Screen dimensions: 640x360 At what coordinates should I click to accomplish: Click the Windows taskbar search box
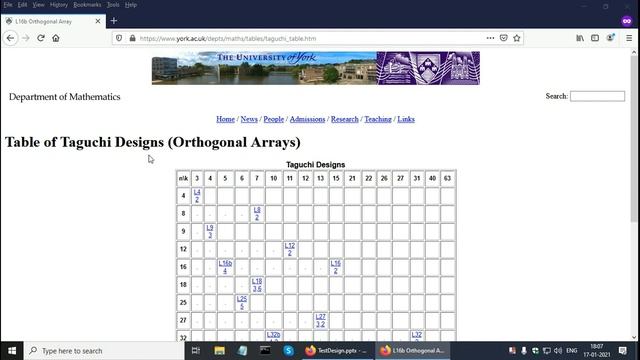click(x=104, y=351)
